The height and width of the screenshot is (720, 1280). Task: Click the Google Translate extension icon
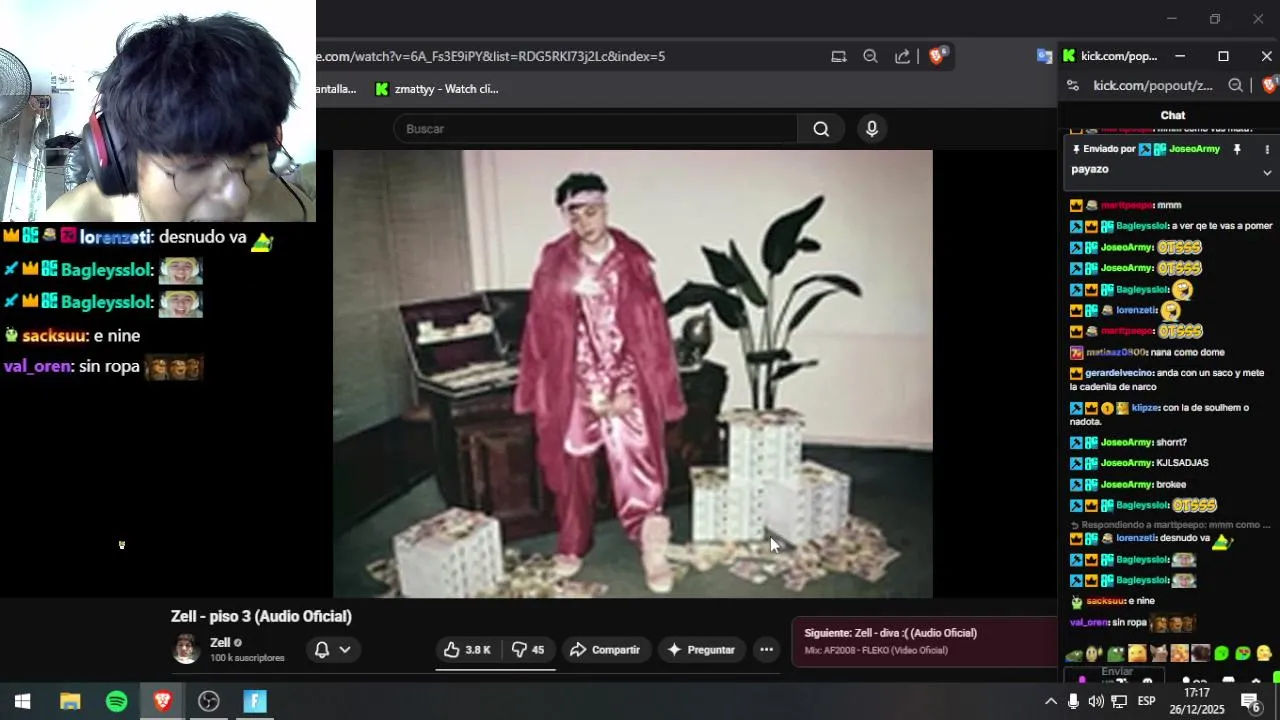tap(1045, 57)
